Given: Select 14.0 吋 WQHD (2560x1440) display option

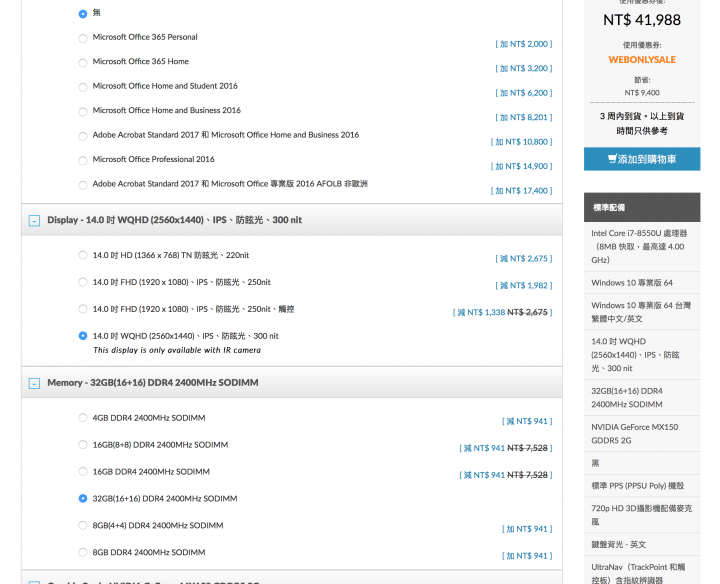Looking at the screenshot, I should point(83,336).
